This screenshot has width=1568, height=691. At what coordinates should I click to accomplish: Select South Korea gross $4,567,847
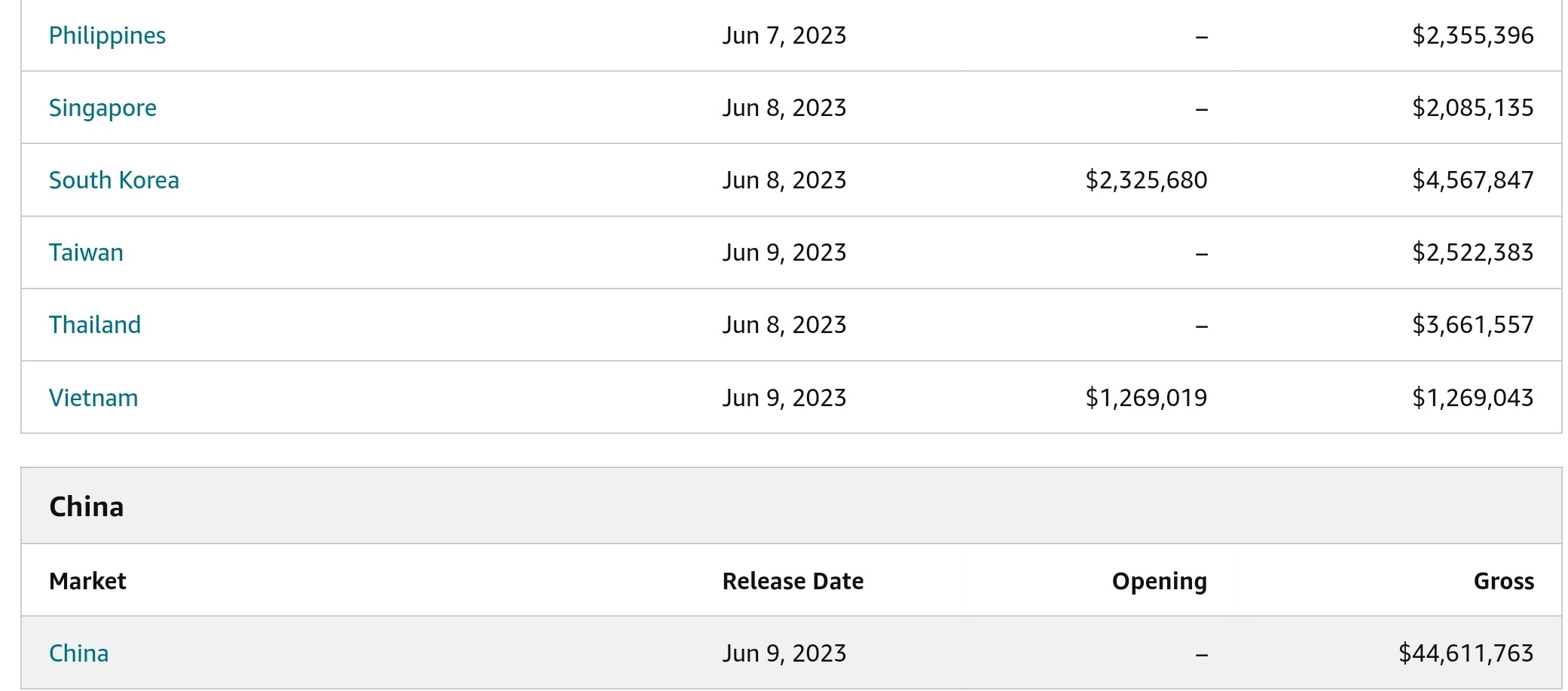pyautogui.click(x=1473, y=180)
